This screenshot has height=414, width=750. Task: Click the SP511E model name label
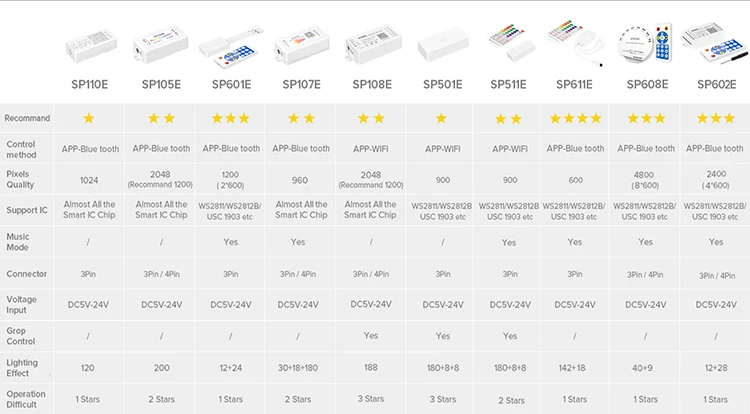pos(510,84)
